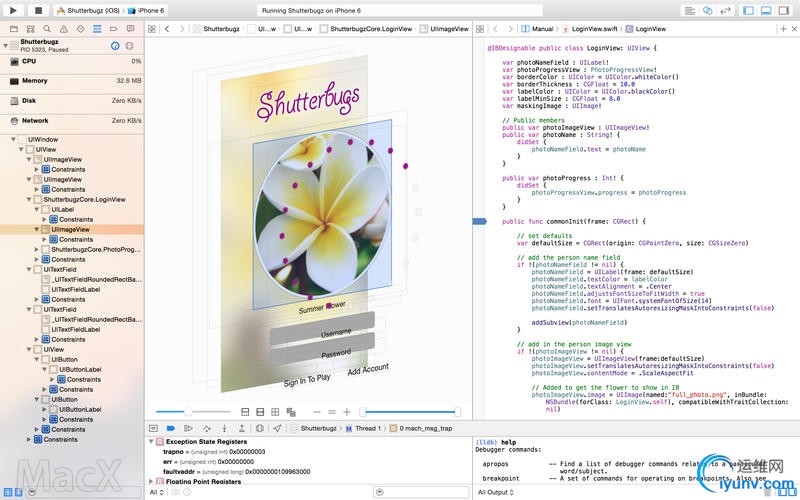Viewport: 800px width, 500px height.
Task: Click the Shutterbugz (iOS) scheme name
Action: pyautogui.click(x=96, y=10)
